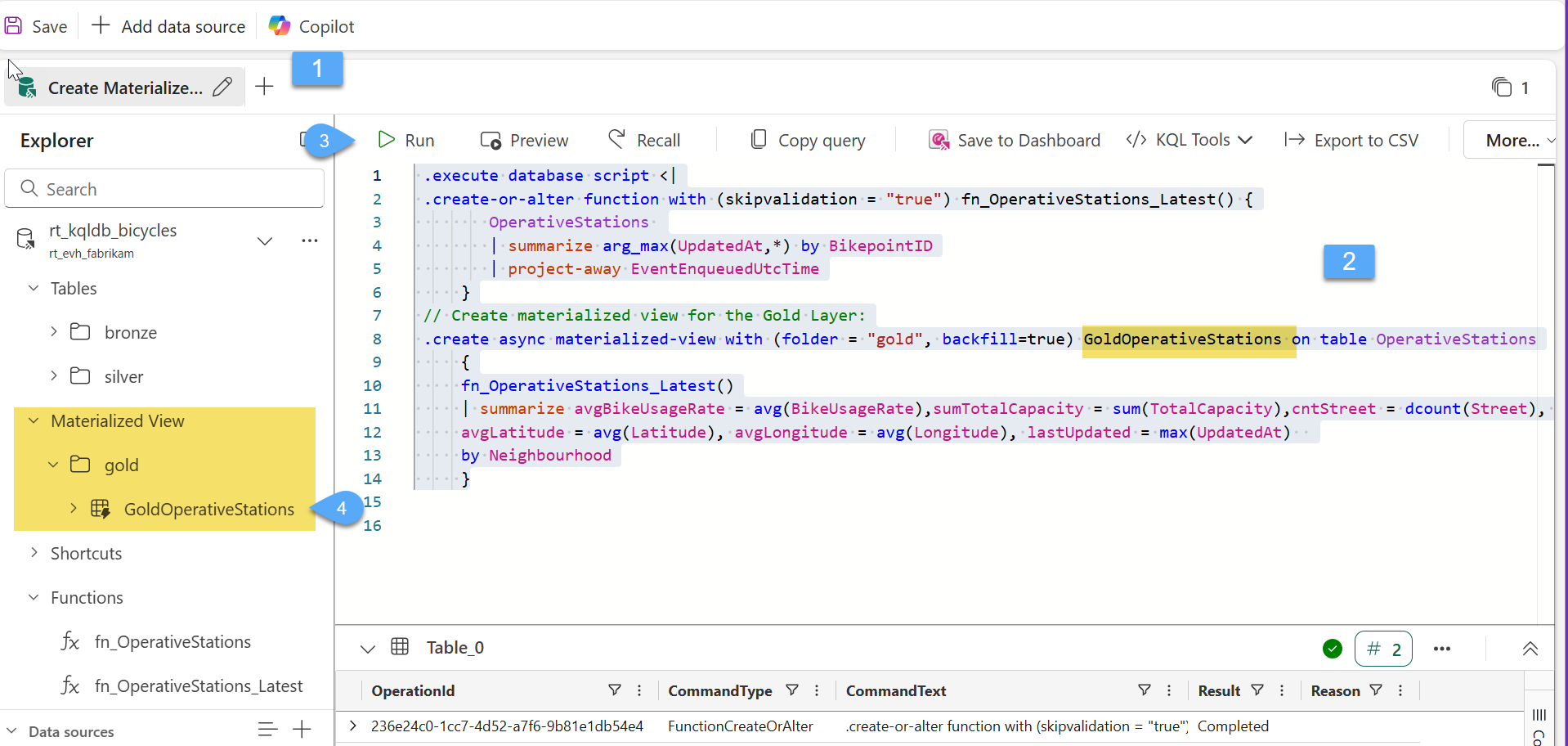The width and height of the screenshot is (1568, 746).
Task: Collapse the Materialized View section
Action: 34,420
